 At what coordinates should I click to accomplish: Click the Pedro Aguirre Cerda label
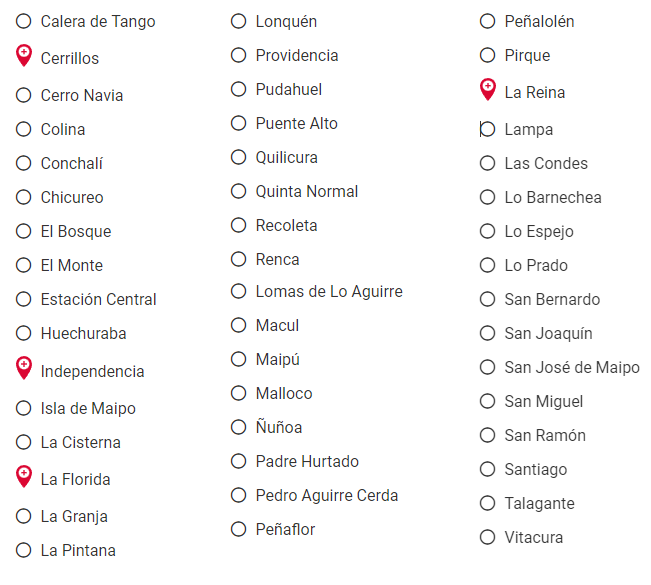[x=326, y=495]
